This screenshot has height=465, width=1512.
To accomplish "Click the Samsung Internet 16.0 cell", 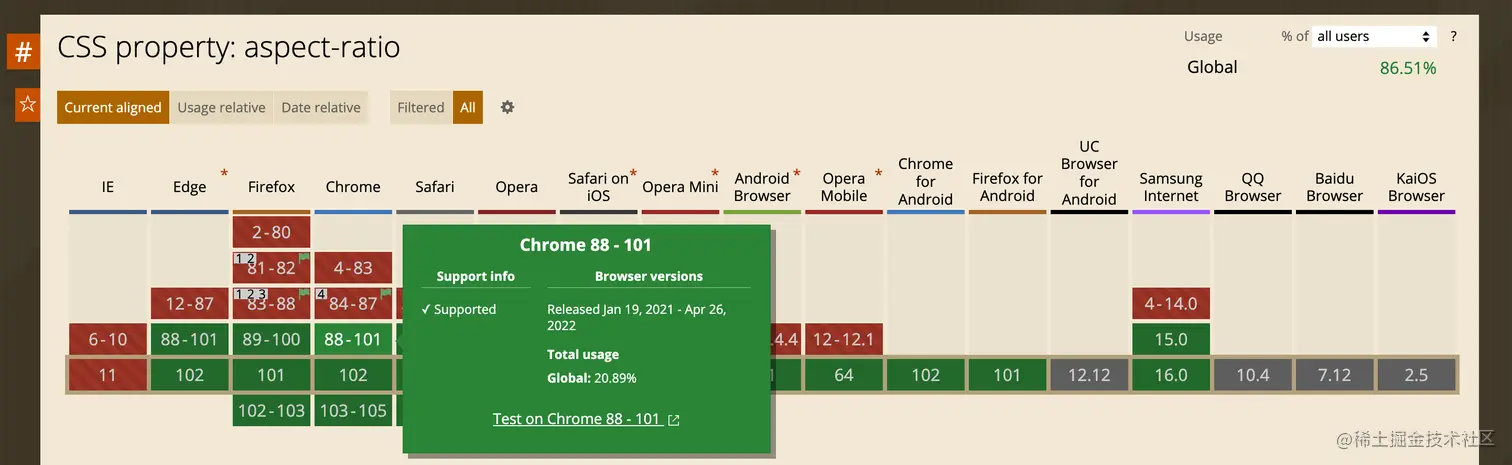I will (1170, 375).
